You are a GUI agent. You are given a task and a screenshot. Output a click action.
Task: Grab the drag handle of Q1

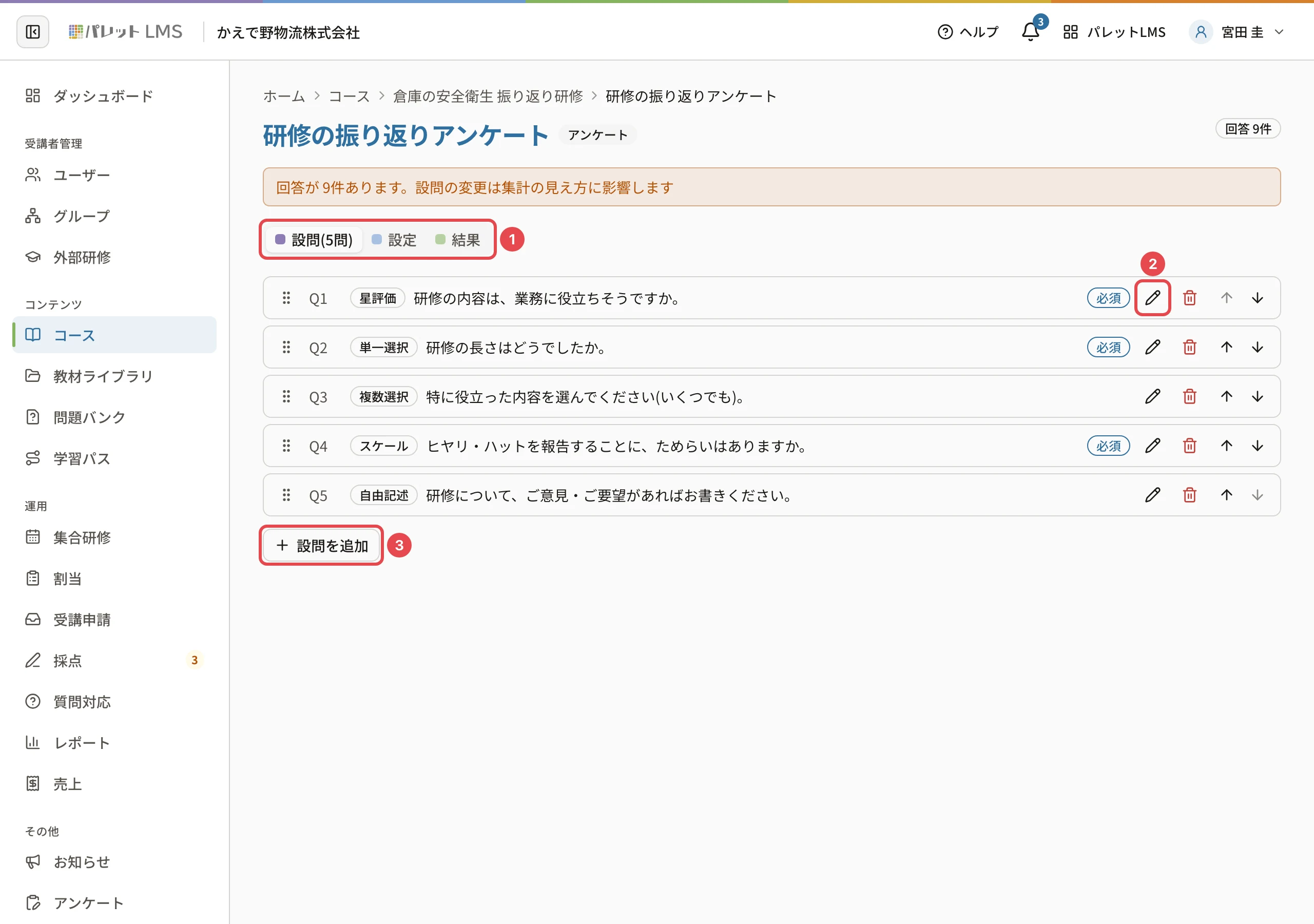point(286,298)
